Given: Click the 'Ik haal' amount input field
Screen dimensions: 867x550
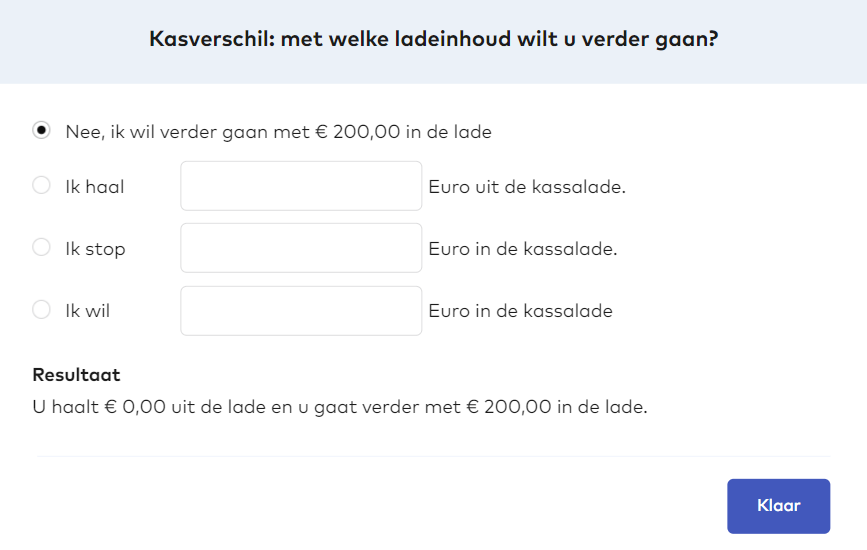Looking at the screenshot, I should click(301, 186).
